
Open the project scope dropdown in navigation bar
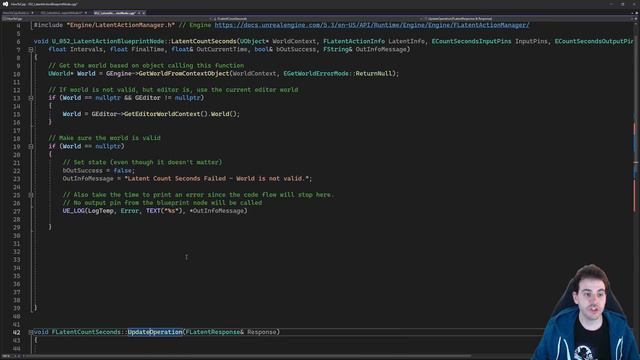[x=106, y=19]
